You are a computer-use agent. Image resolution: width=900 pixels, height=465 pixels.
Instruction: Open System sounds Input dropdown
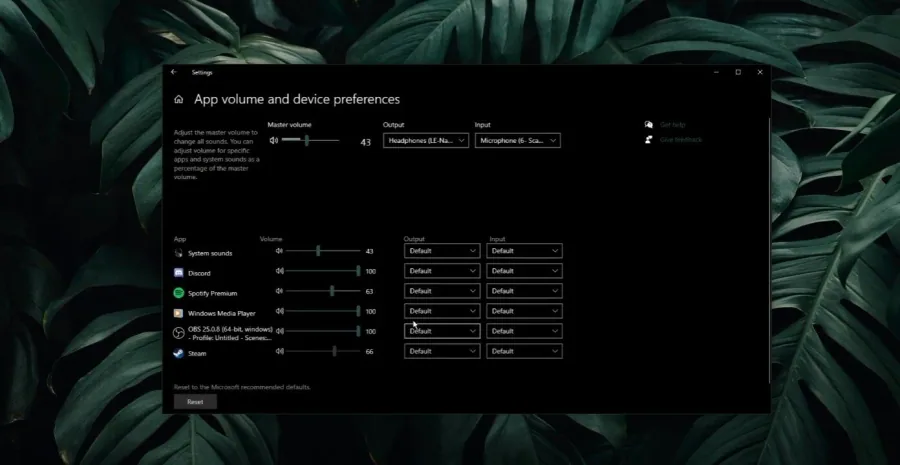click(524, 251)
